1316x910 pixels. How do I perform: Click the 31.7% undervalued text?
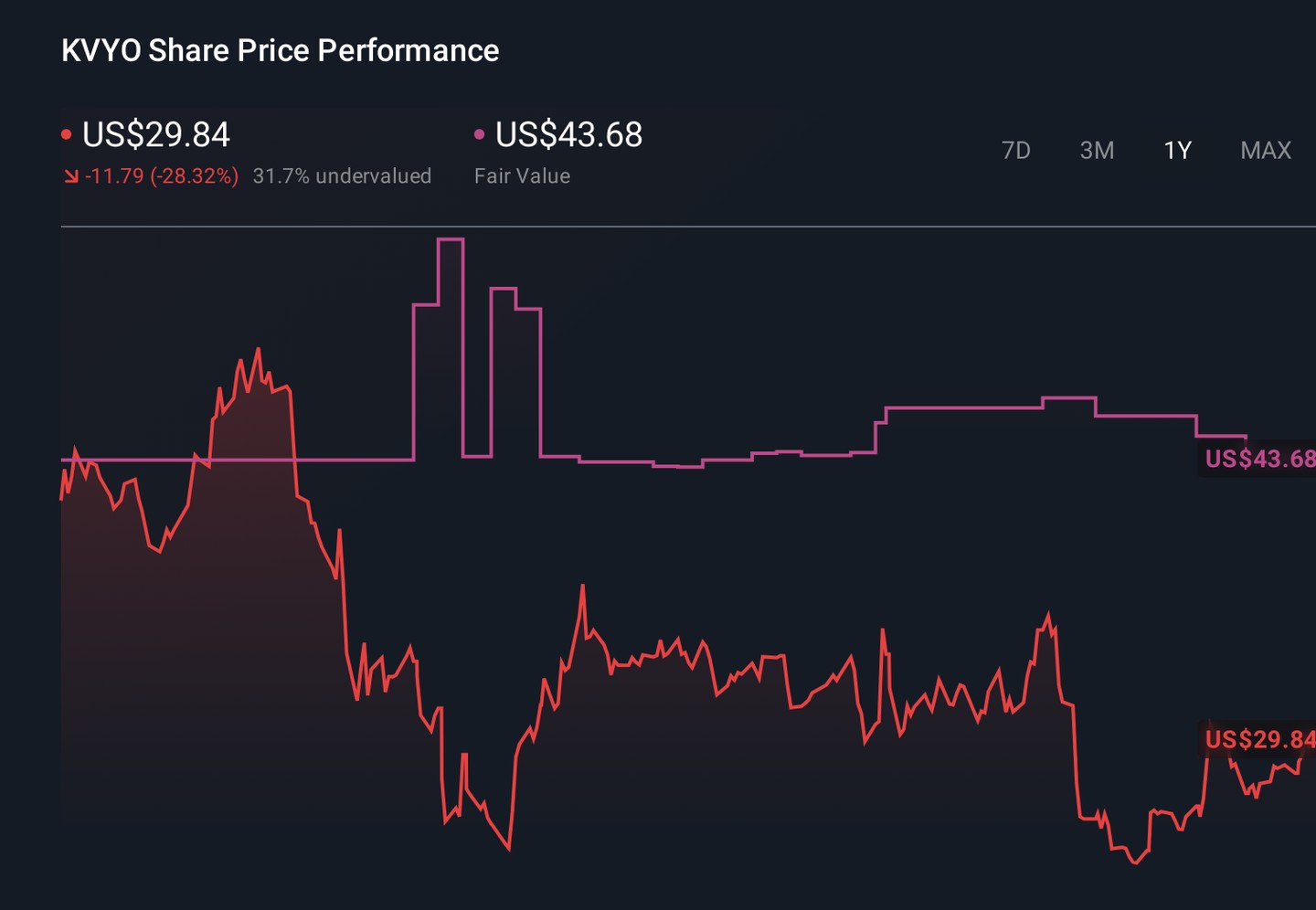[342, 176]
